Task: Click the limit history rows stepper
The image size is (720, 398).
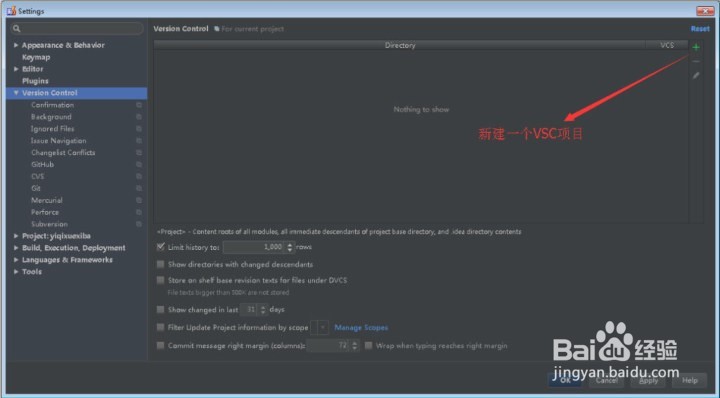Action: pyautogui.click(x=290, y=247)
